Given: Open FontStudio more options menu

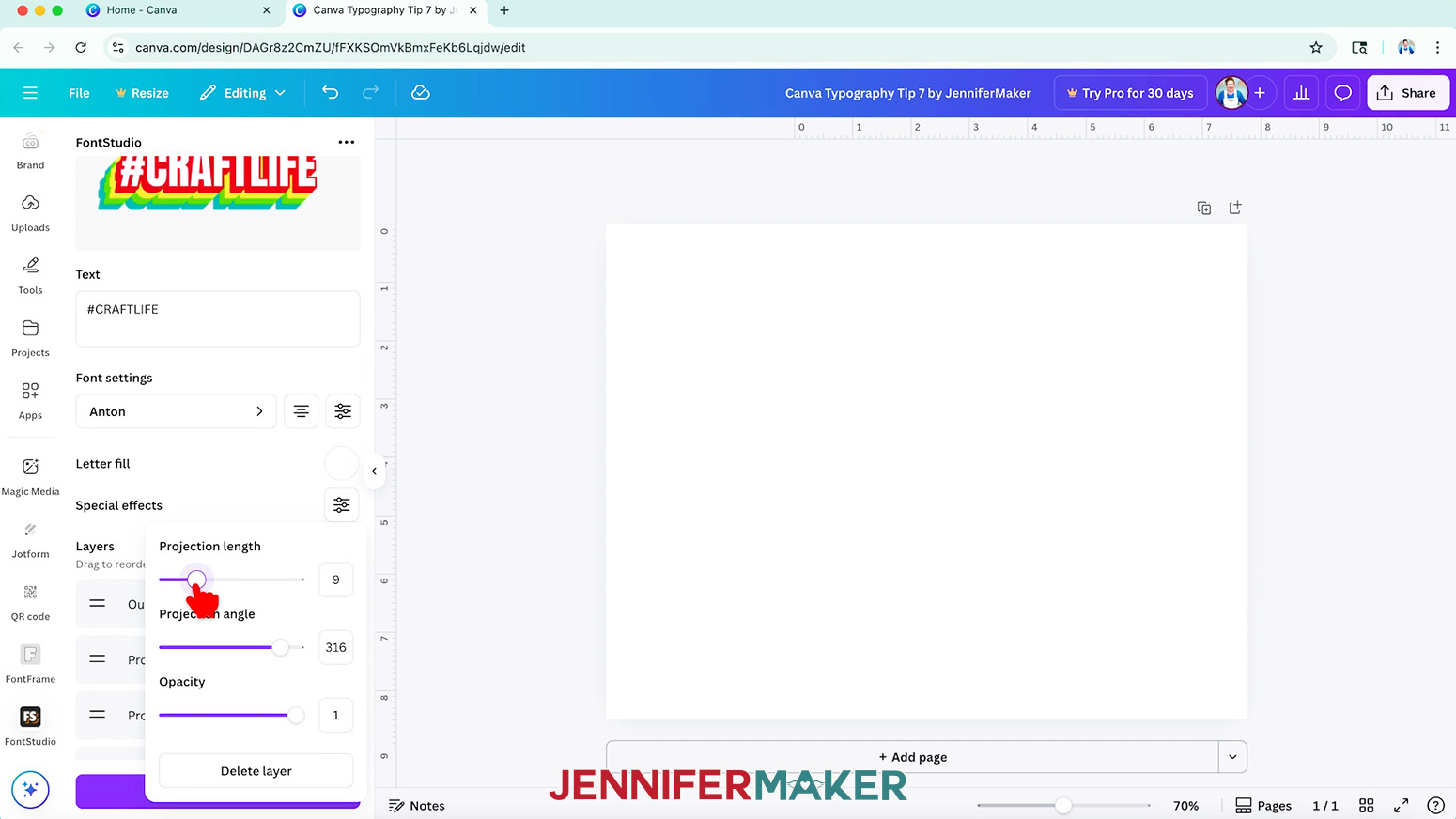Looking at the screenshot, I should 347,142.
